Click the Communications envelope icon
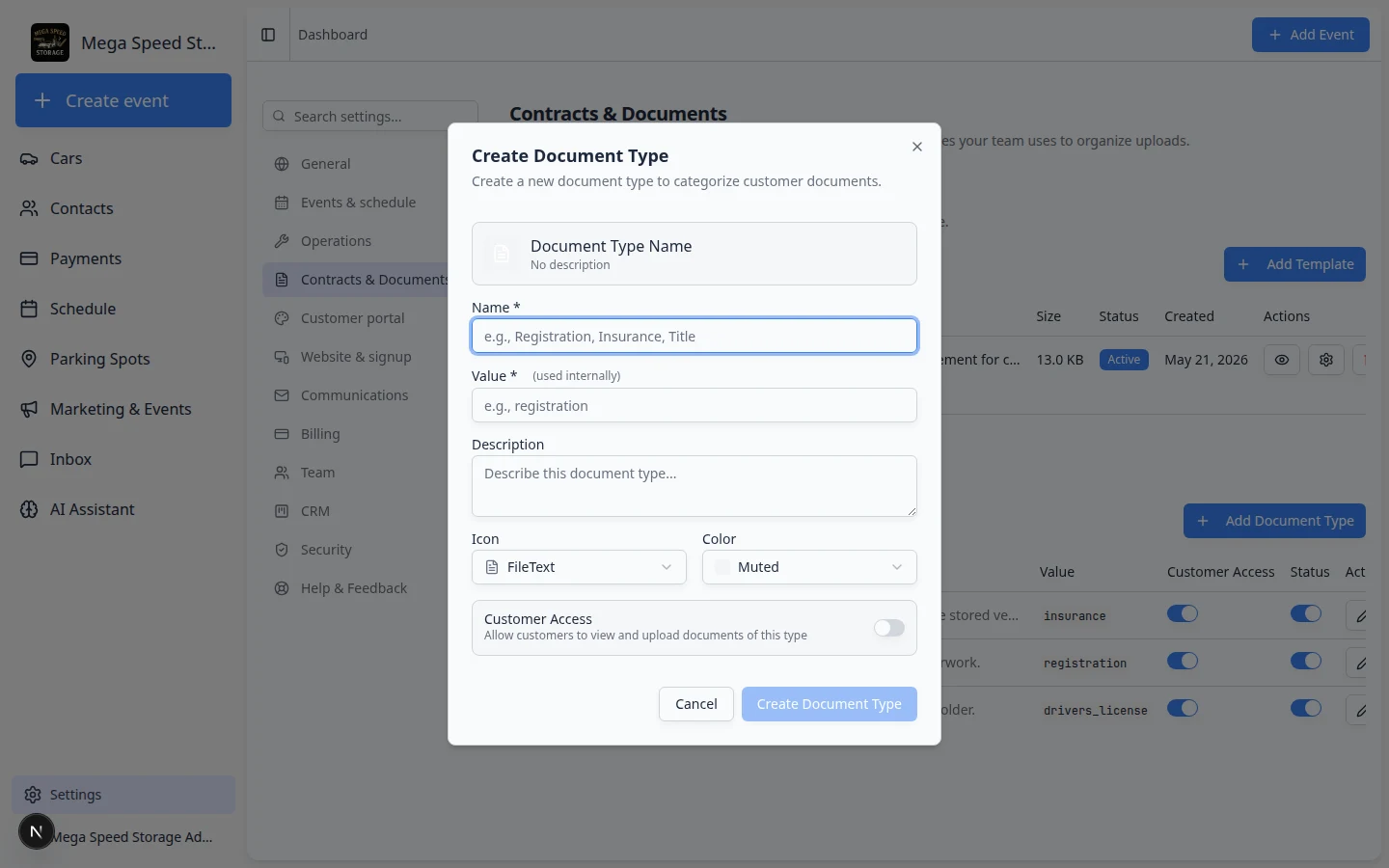The image size is (1389, 868). tap(282, 395)
